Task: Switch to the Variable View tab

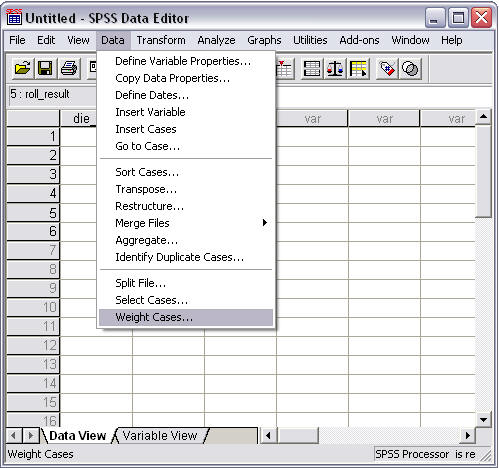Action: click(x=160, y=436)
